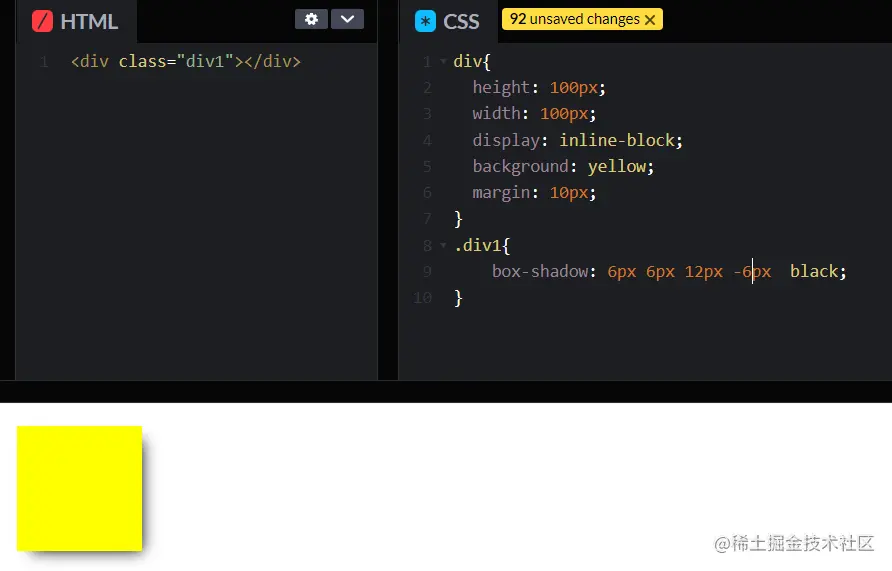The height and width of the screenshot is (571, 892).
Task: Click the background: yellow declaration
Action: (x=563, y=166)
